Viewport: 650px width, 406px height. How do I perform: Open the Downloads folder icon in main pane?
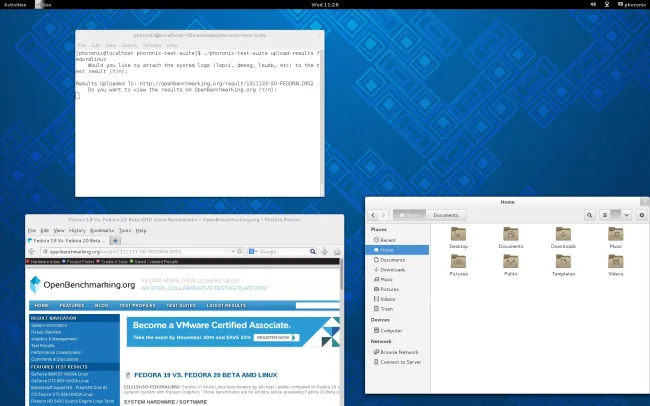click(563, 238)
